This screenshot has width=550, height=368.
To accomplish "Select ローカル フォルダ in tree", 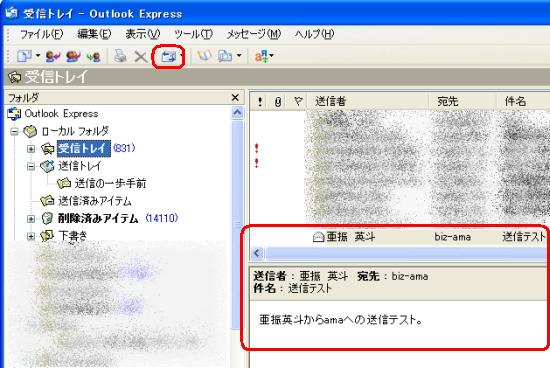I will pos(75,131).
